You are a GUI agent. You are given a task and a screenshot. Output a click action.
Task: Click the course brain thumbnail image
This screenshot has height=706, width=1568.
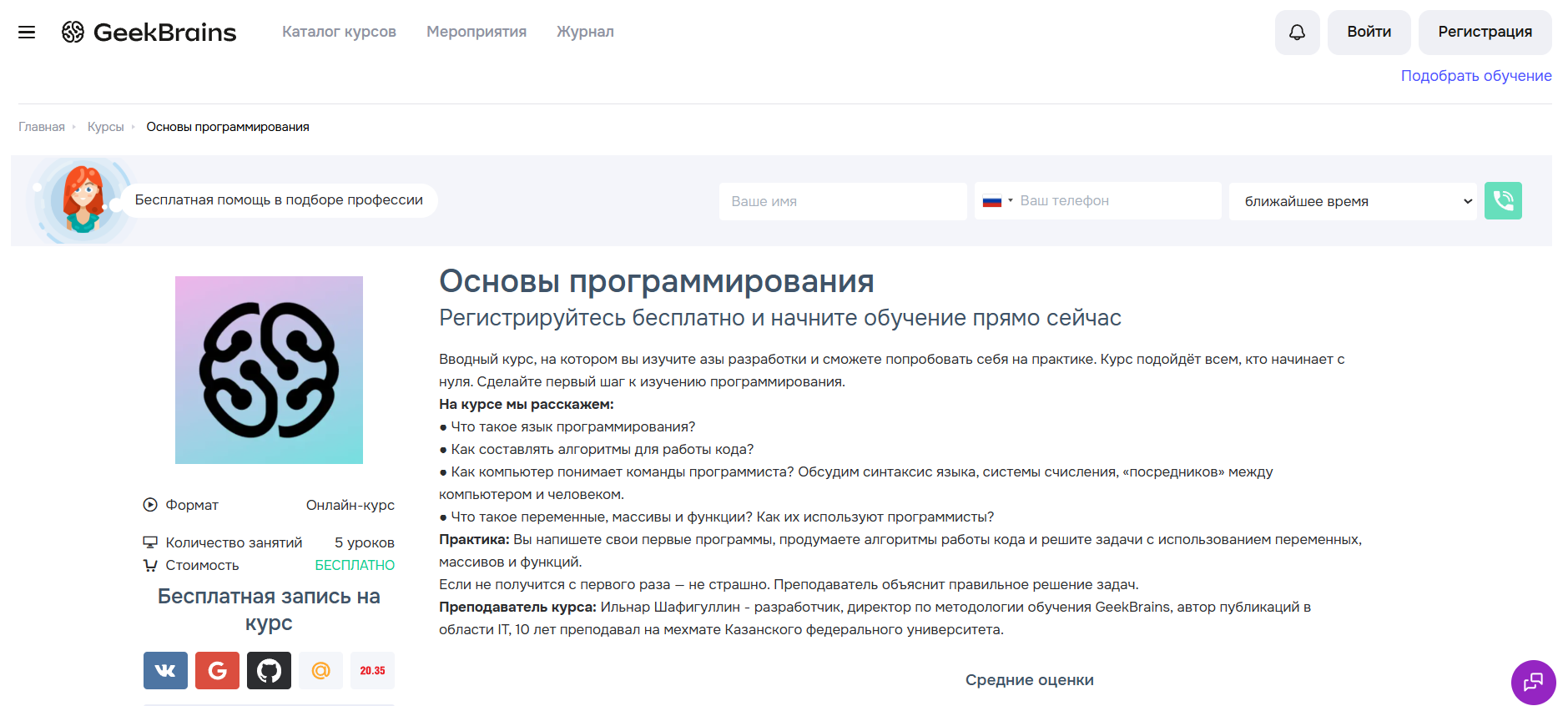tap(269, 370)
